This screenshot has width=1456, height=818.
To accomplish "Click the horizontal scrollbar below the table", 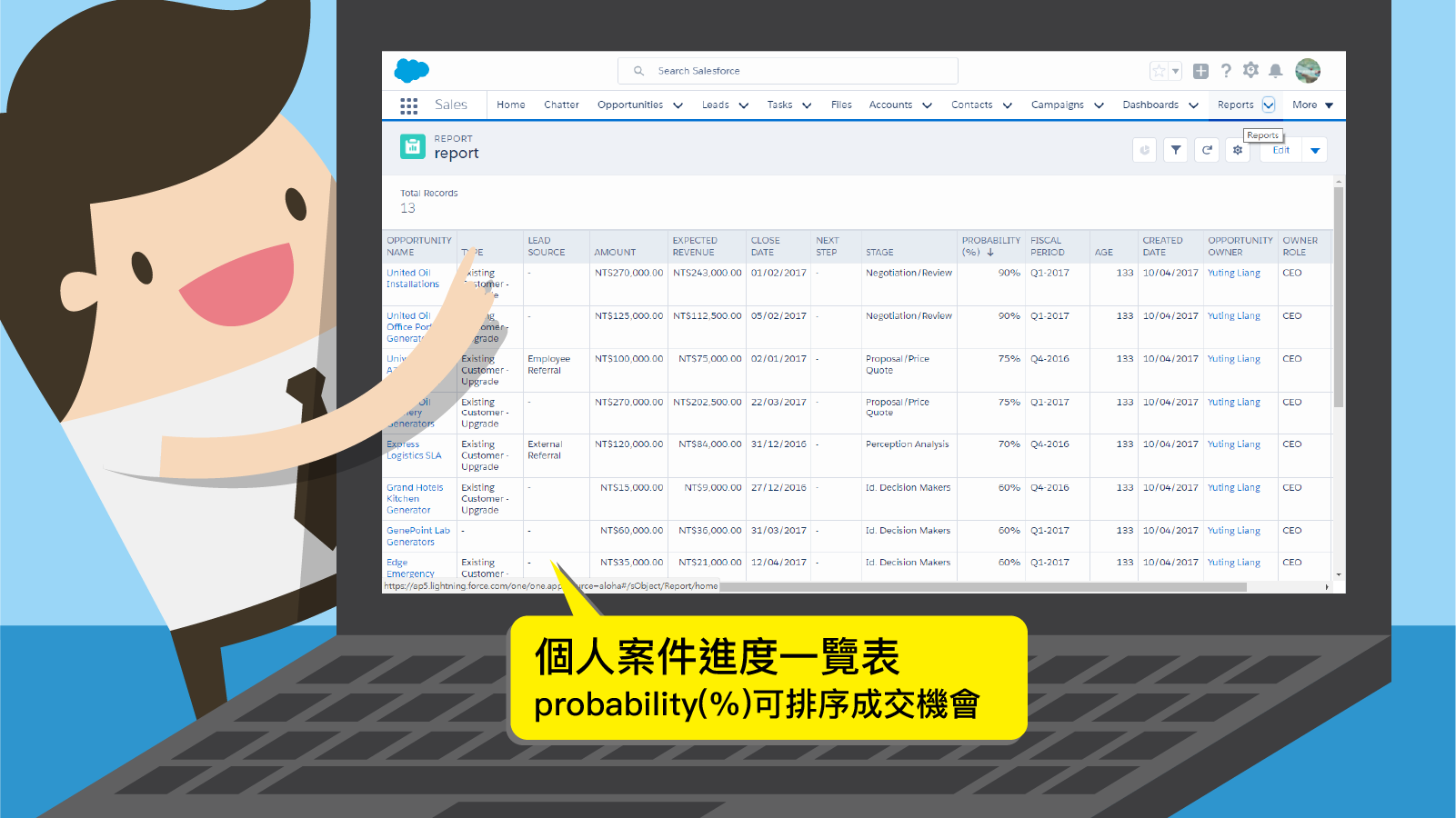I will (x=983, y=587).
